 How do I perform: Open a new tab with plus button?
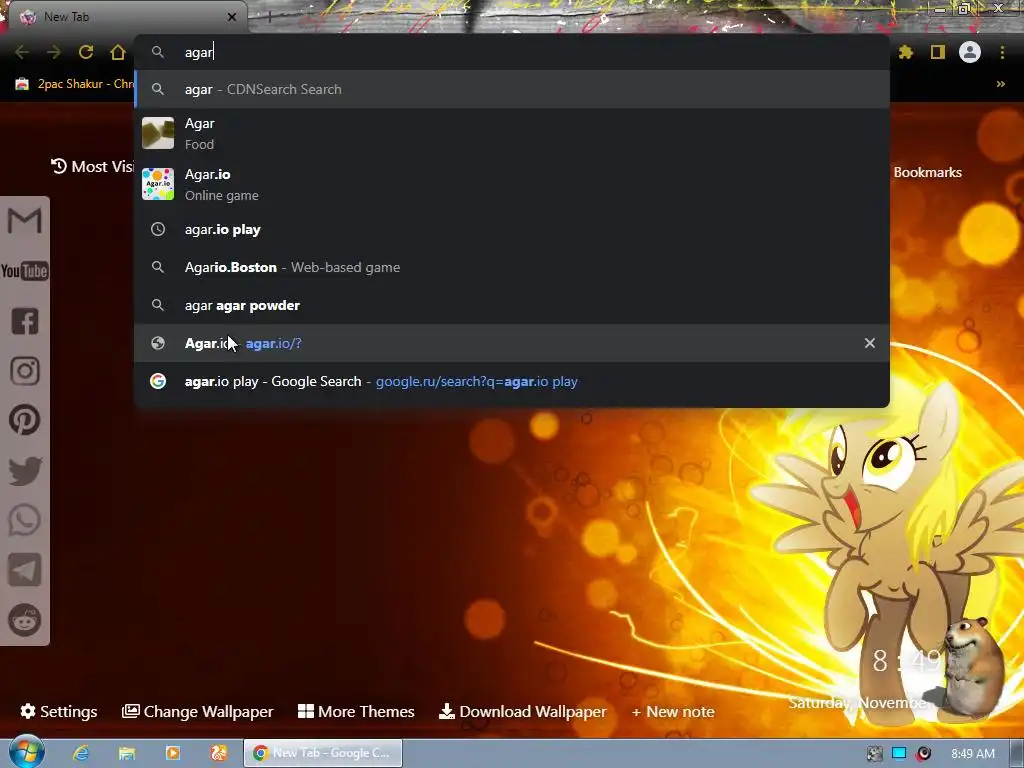point(269,17)
